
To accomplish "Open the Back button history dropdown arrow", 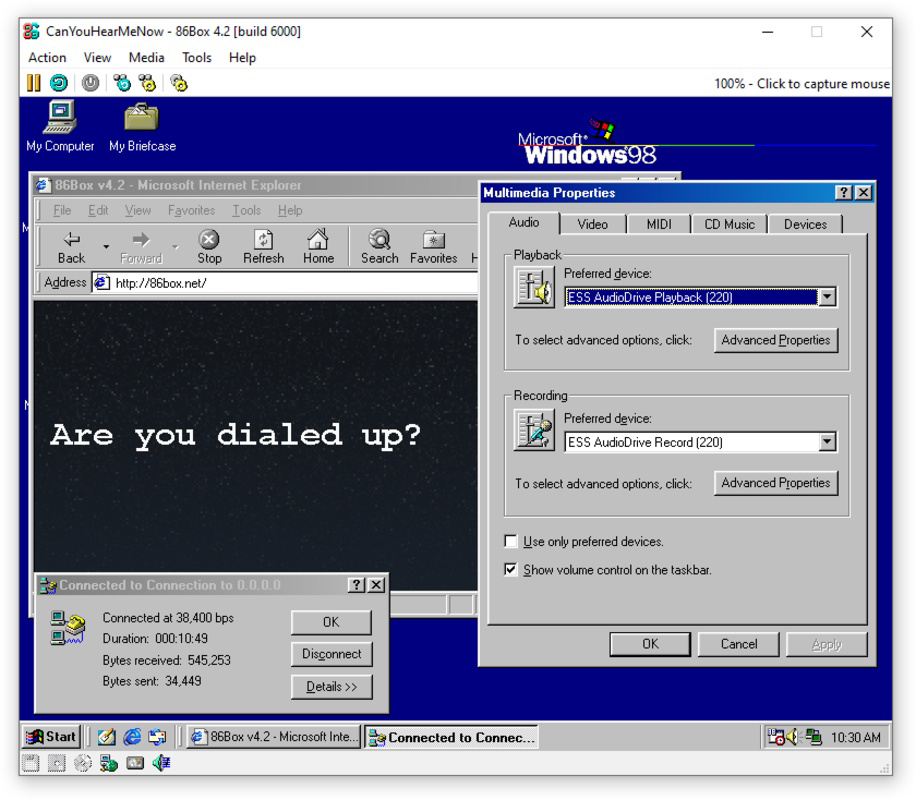I will click(x=106, y=247).
